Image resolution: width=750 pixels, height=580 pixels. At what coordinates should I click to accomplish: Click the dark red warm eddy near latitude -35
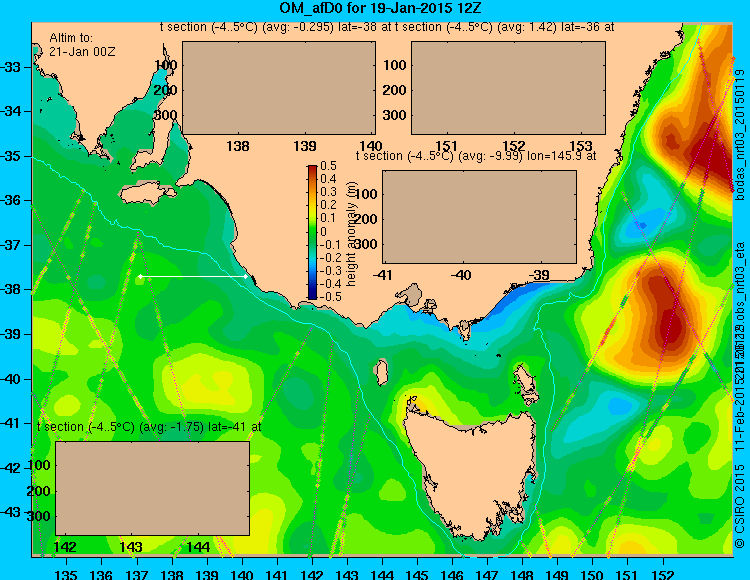(708, 153)
